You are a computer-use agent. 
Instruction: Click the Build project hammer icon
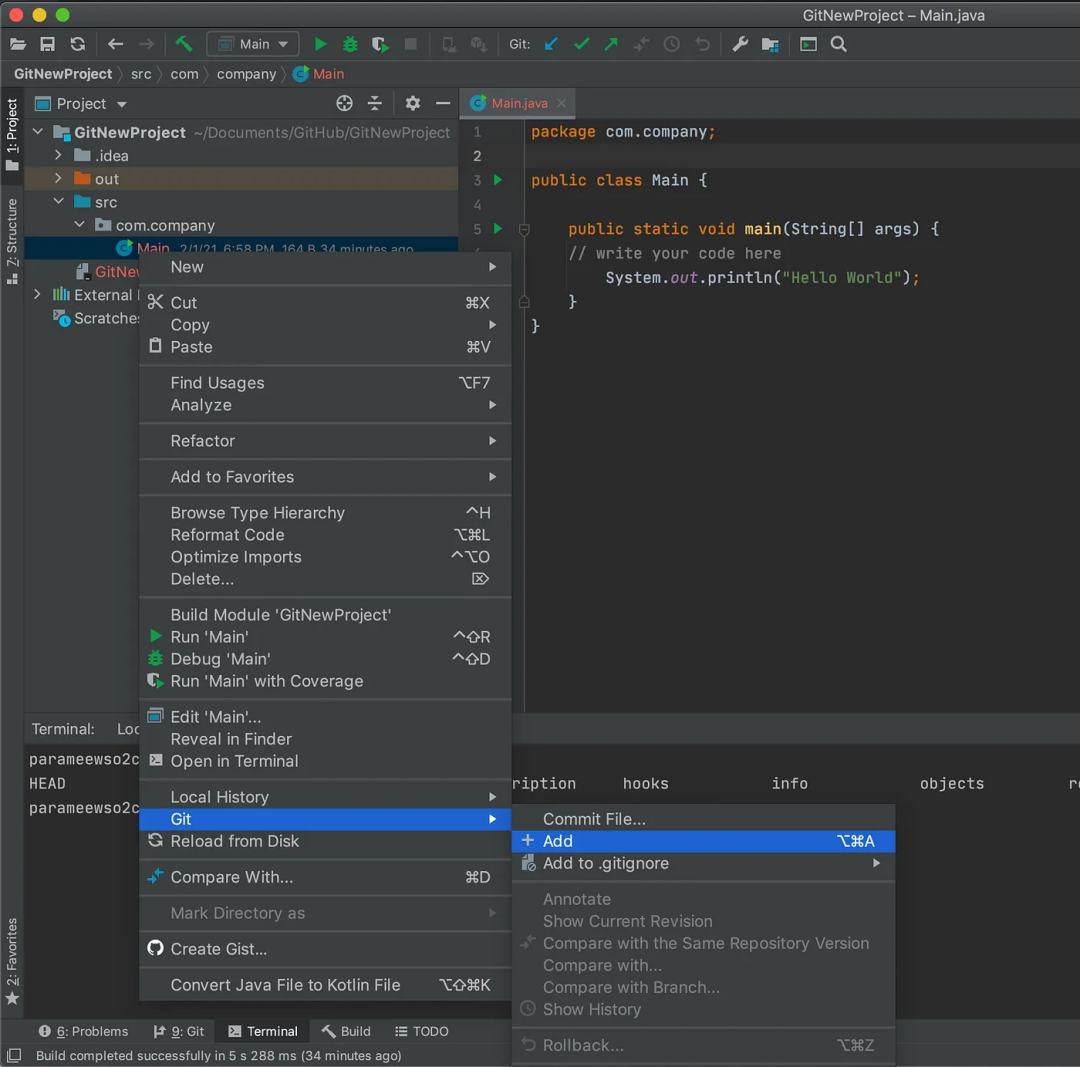coord(183,45)
